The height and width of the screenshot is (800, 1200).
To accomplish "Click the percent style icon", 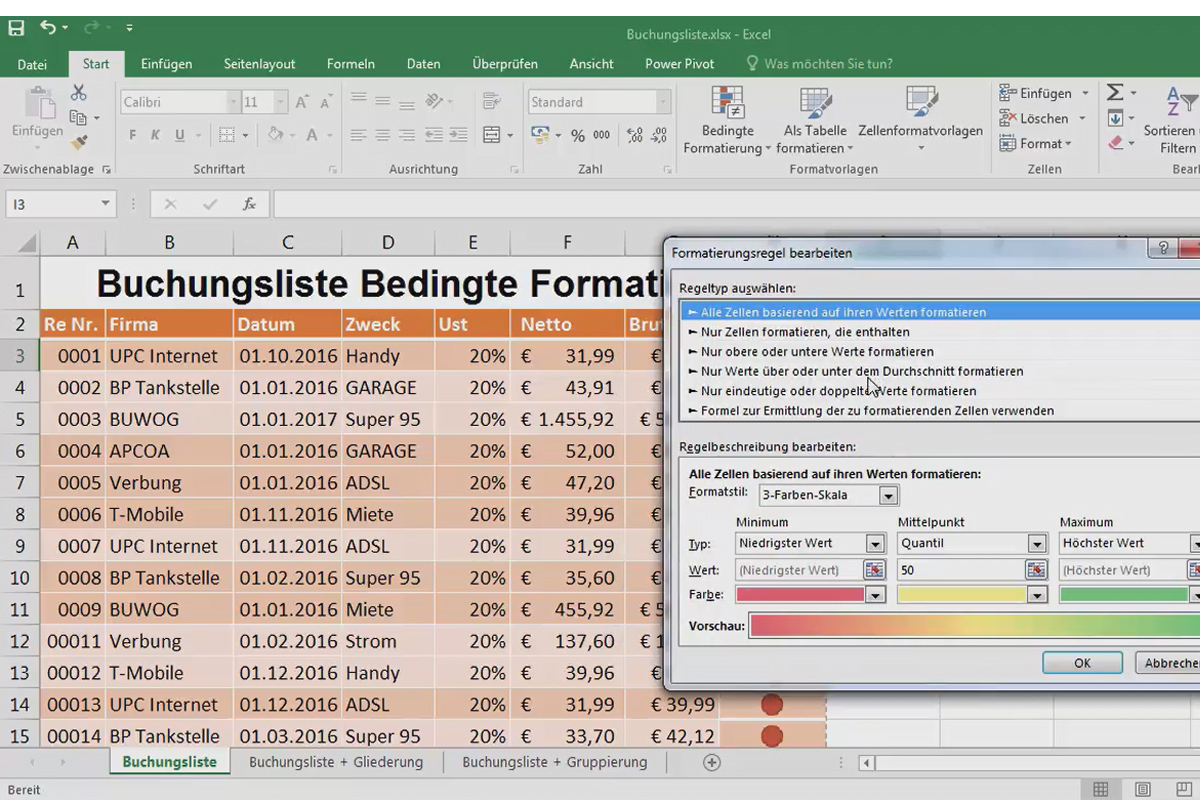I will (x=578, y=135).
